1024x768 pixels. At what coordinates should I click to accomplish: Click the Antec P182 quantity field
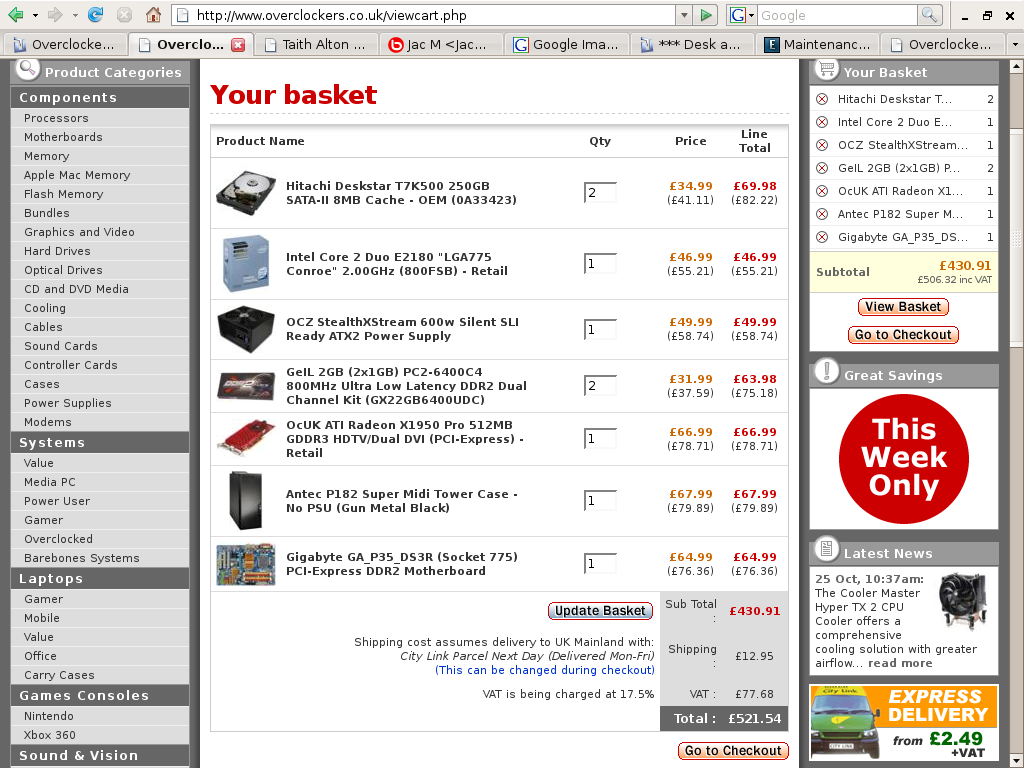coord(600,500)
